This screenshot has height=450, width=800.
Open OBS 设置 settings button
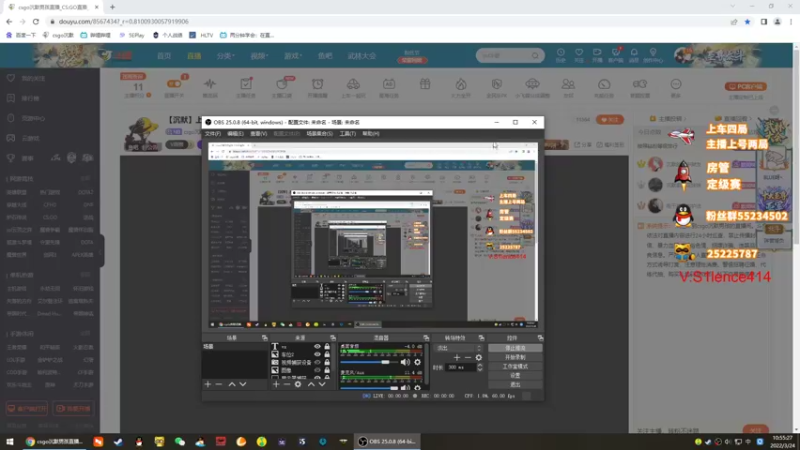click(x=515, y=376)
